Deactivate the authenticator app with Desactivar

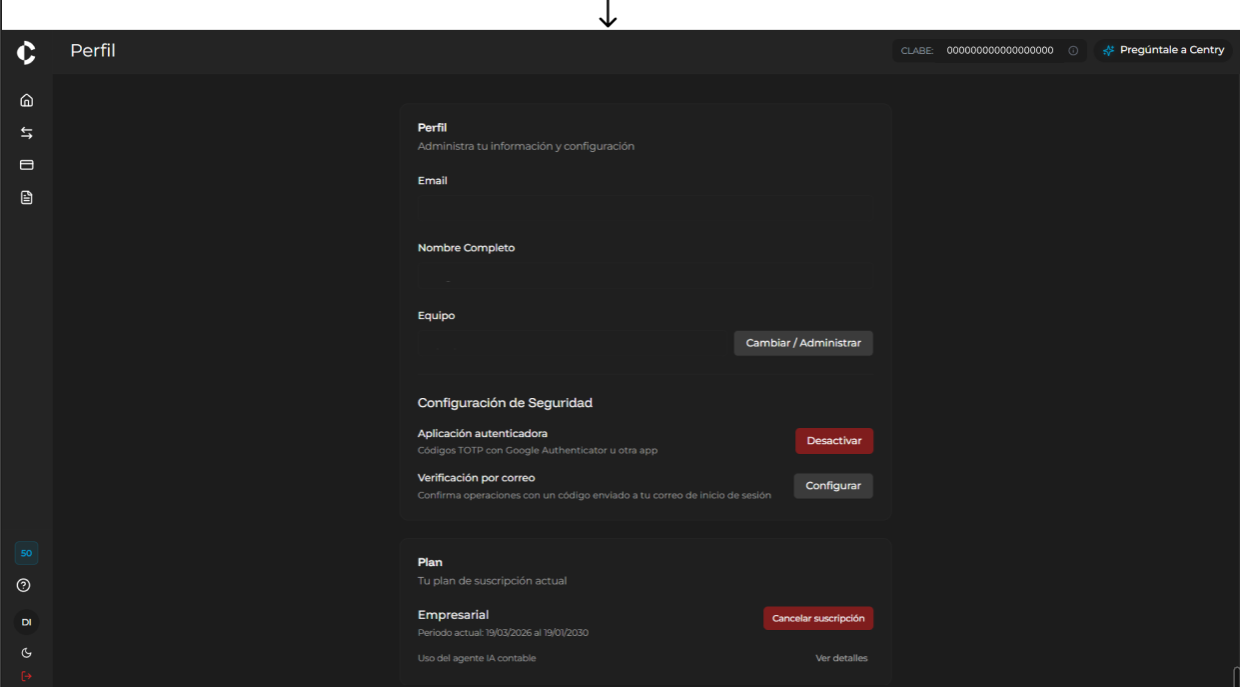coord(834,441)
